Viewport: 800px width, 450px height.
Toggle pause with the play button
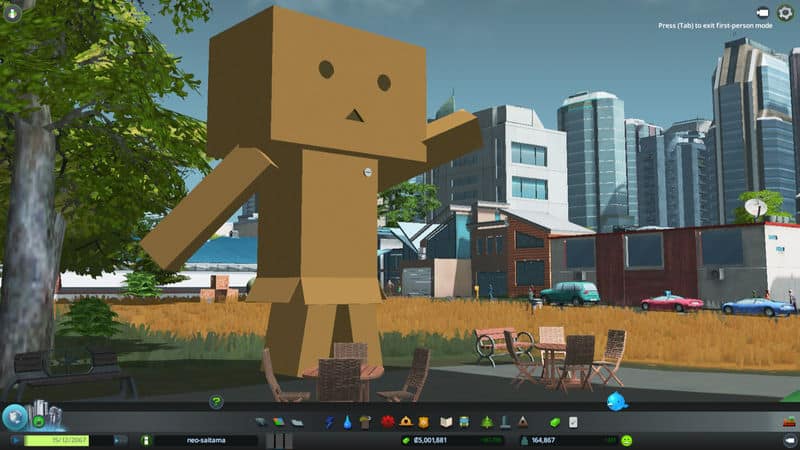click(119, 440)
